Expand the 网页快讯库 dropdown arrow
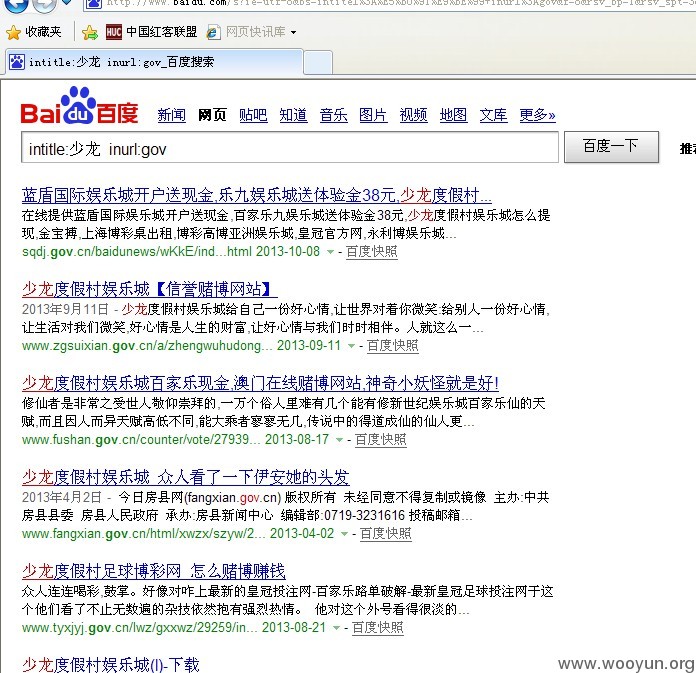This screenshot has width=696, height=673. click(x=293, y=32)
